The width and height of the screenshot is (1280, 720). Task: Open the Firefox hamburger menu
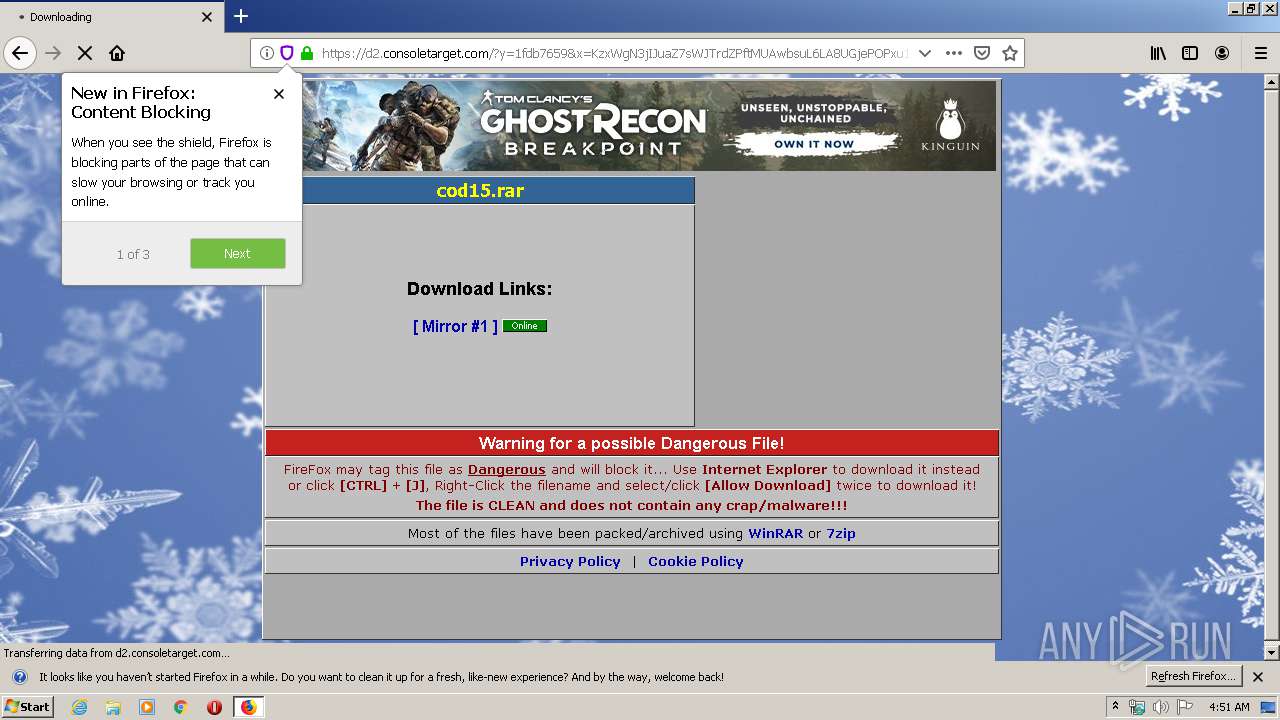1260,53
